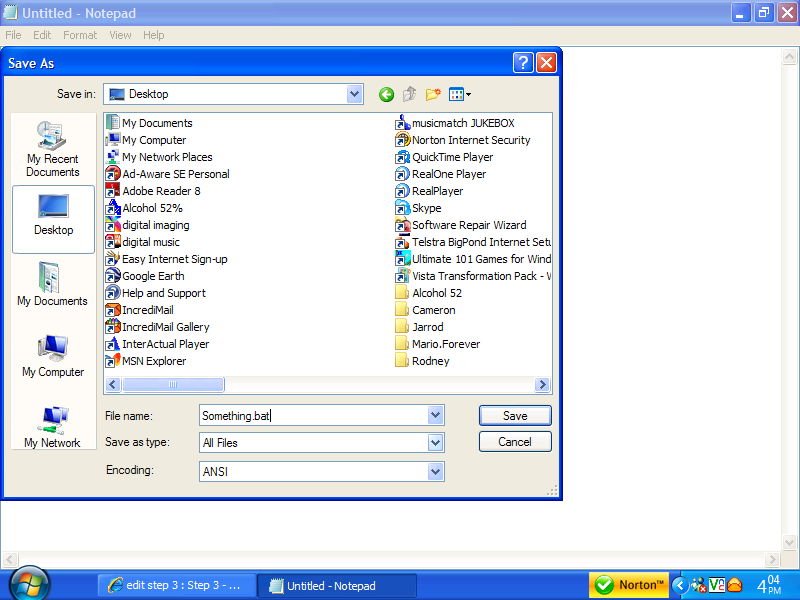Click the Save button
This screenshot has height=600, width=800.
tap(515, 416)
